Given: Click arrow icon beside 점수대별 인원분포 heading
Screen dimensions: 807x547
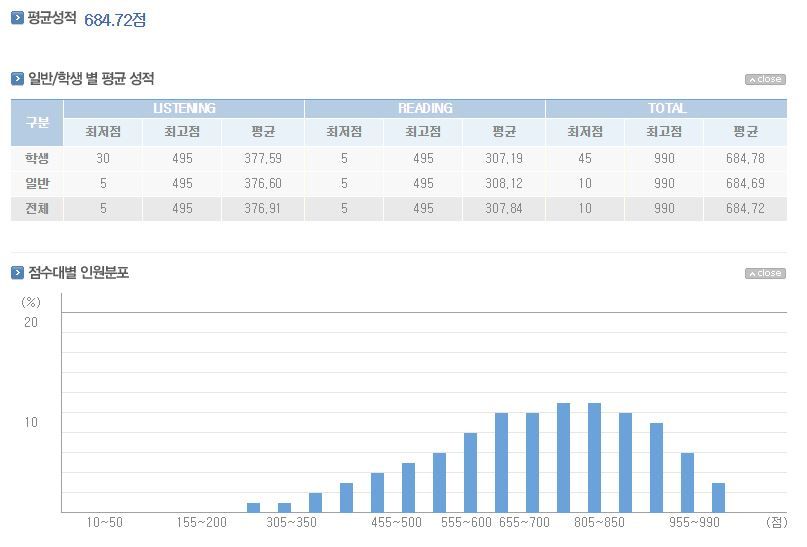Looking at the screenshot, I should [17, 273].
